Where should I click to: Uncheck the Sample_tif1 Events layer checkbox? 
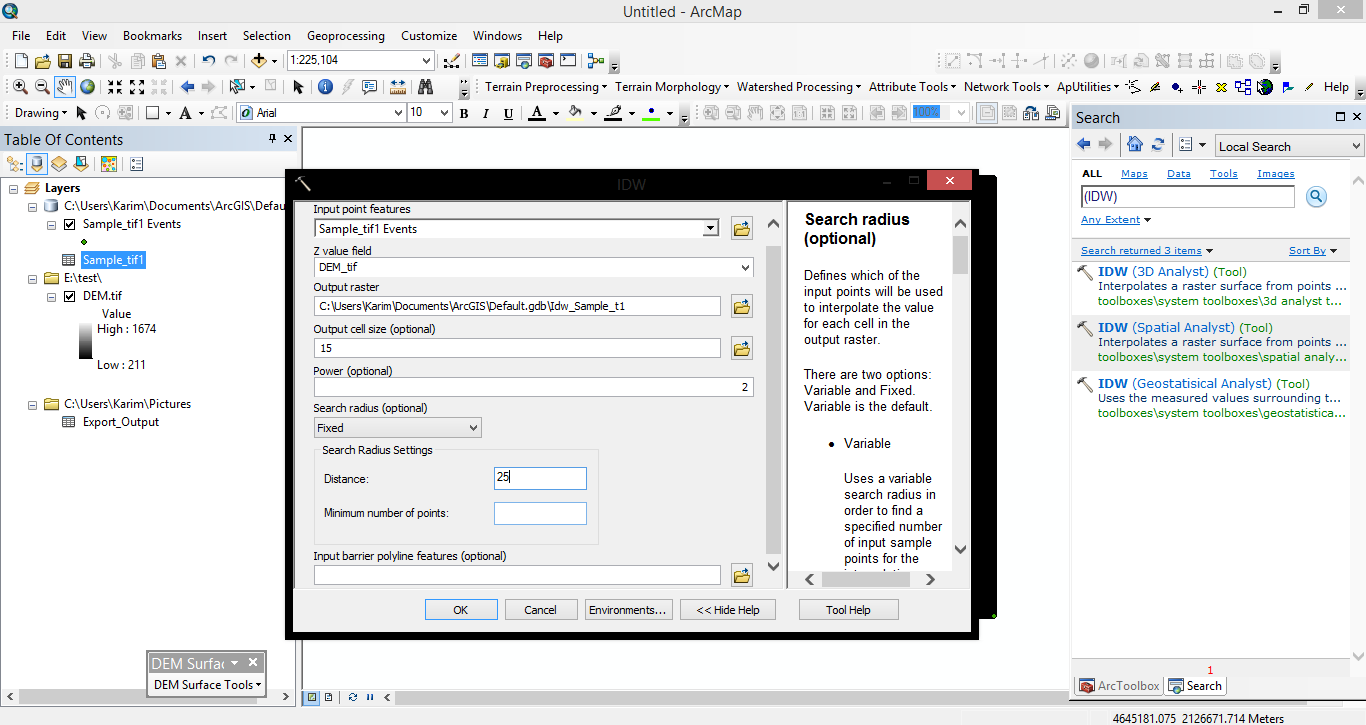[69, 224]
